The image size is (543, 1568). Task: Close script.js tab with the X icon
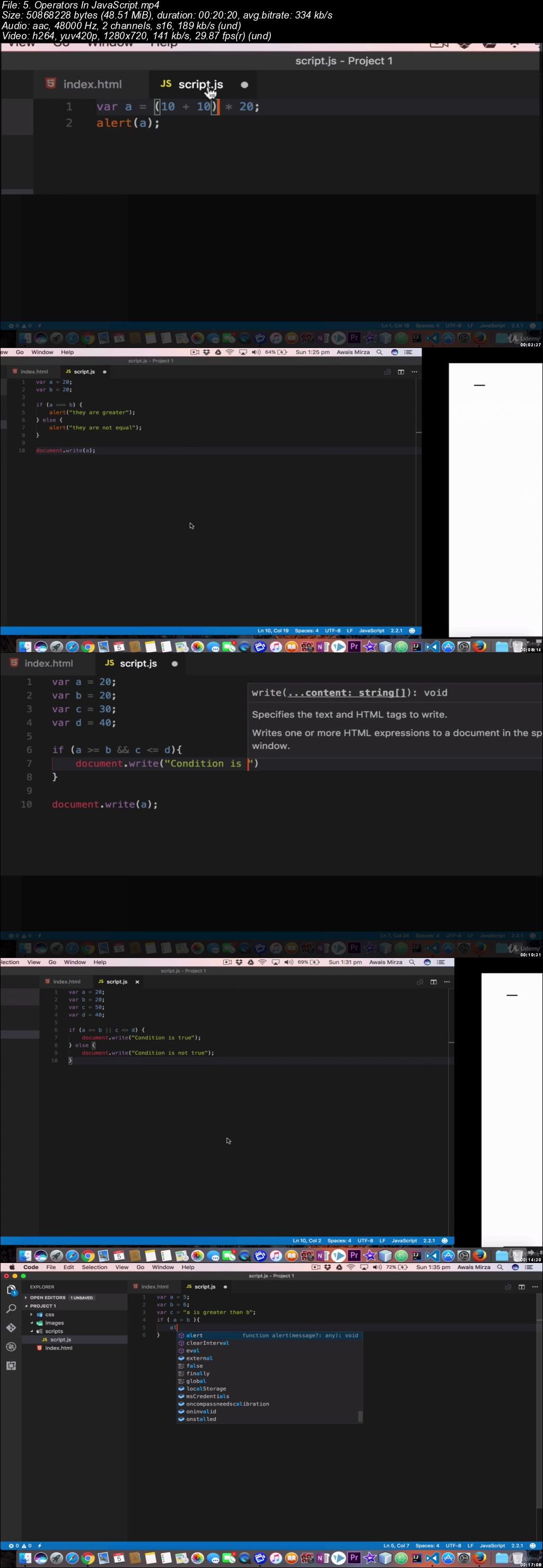pos(137,982)
